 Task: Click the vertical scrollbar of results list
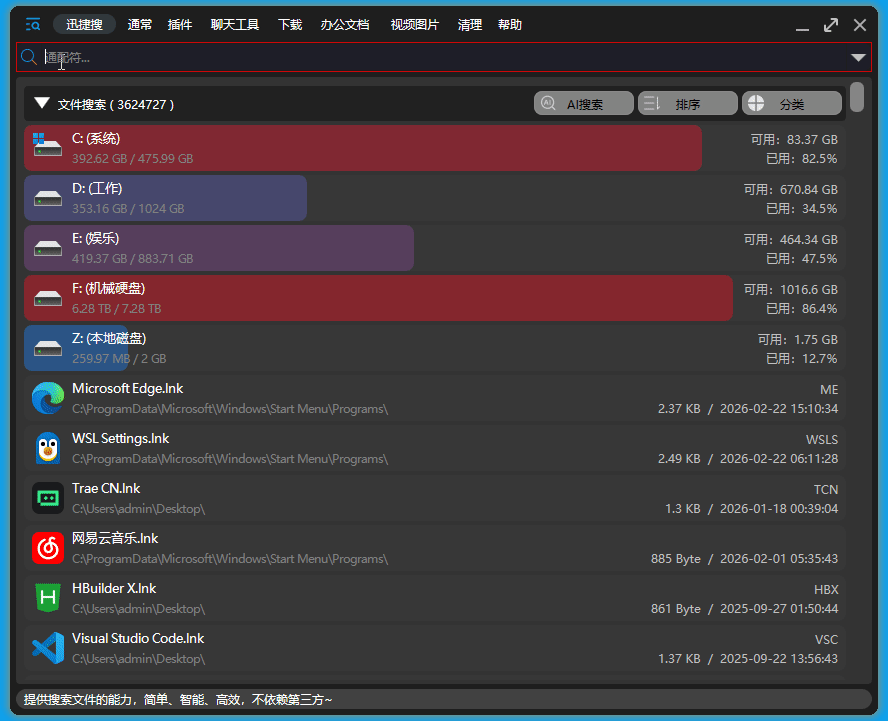click(857, 98)
